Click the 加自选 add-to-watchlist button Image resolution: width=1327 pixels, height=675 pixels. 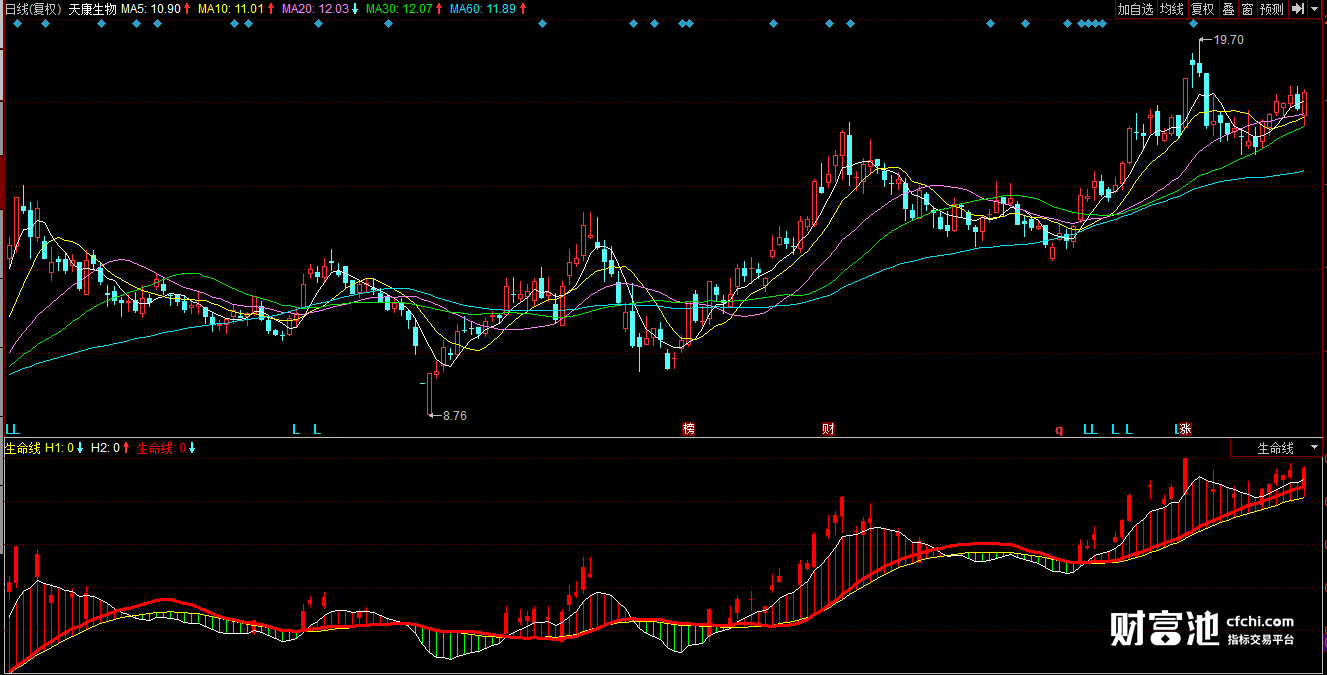click(x=1135, y=9)
